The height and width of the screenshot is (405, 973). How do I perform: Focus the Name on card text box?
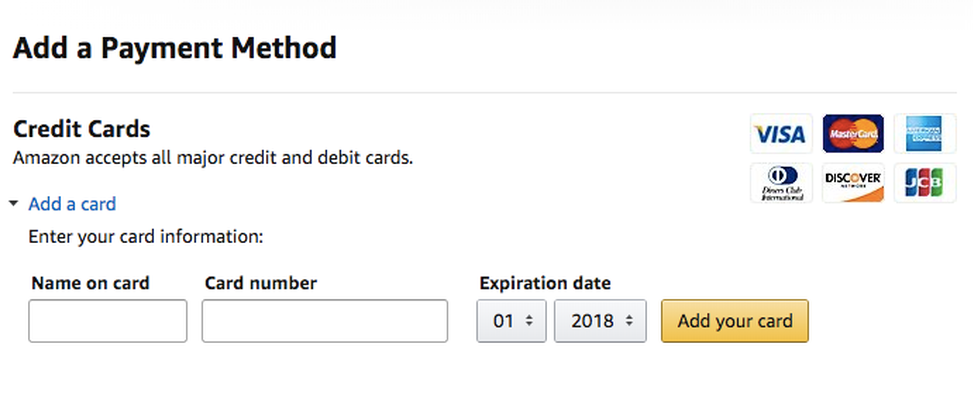click(107, 321)
